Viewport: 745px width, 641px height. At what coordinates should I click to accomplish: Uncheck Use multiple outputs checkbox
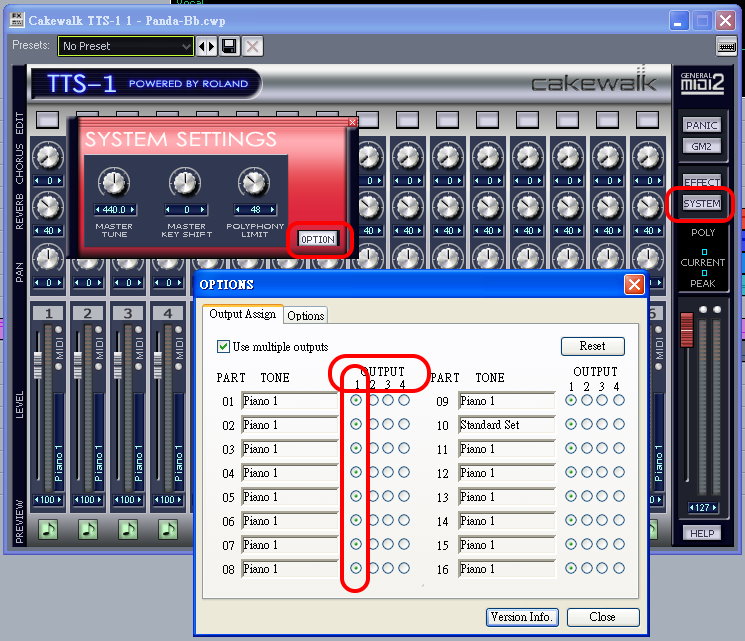tap(223, 346)
